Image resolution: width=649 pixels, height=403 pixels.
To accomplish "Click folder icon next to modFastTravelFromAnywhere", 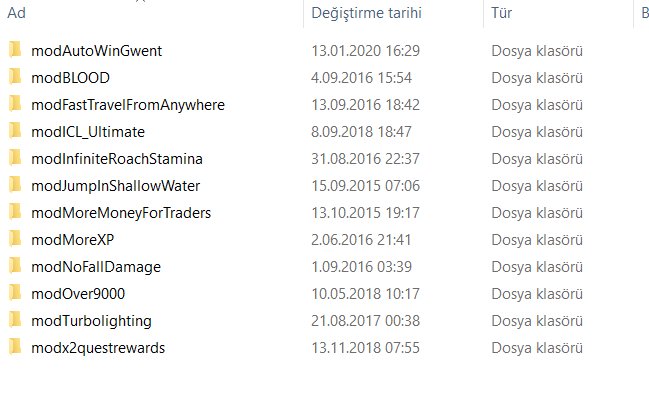I will tap(15, 104).
